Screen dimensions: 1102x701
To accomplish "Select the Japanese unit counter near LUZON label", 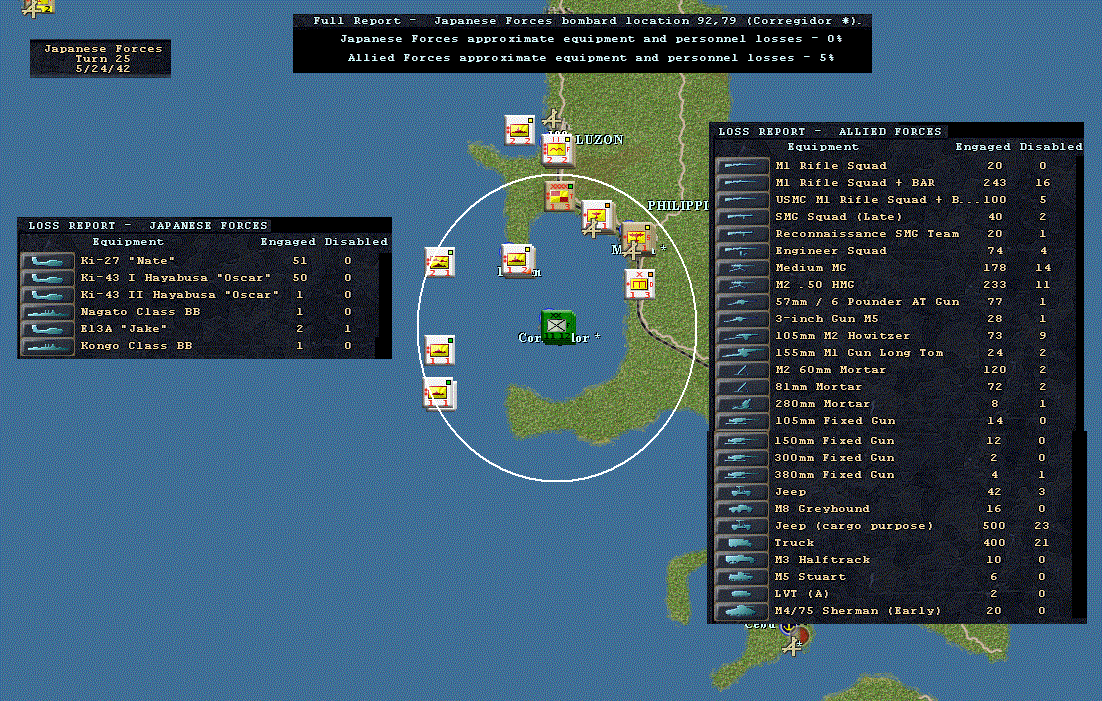I will pyautogui.click(x=557, y=150).
